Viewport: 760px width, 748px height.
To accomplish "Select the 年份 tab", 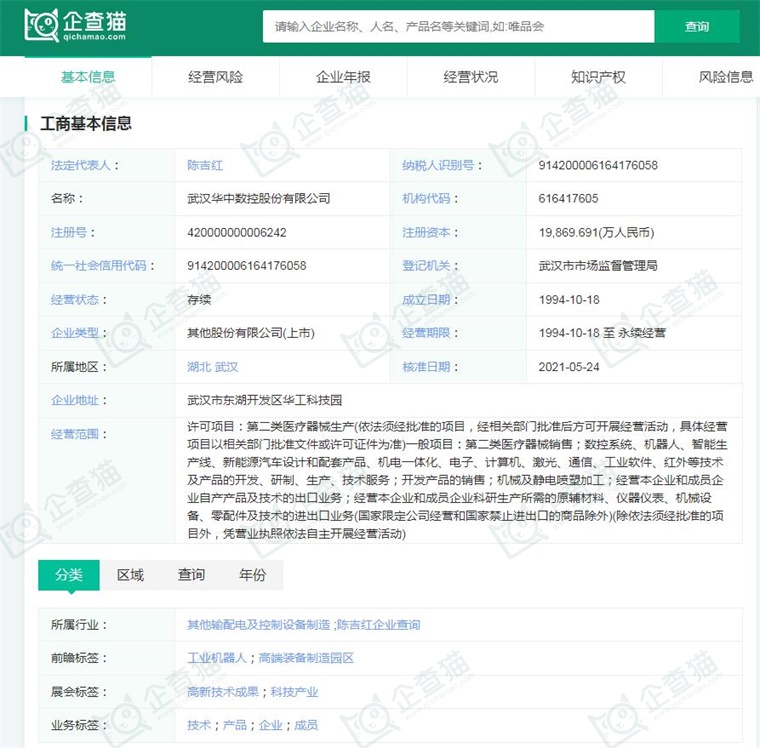I will point(253,575).
